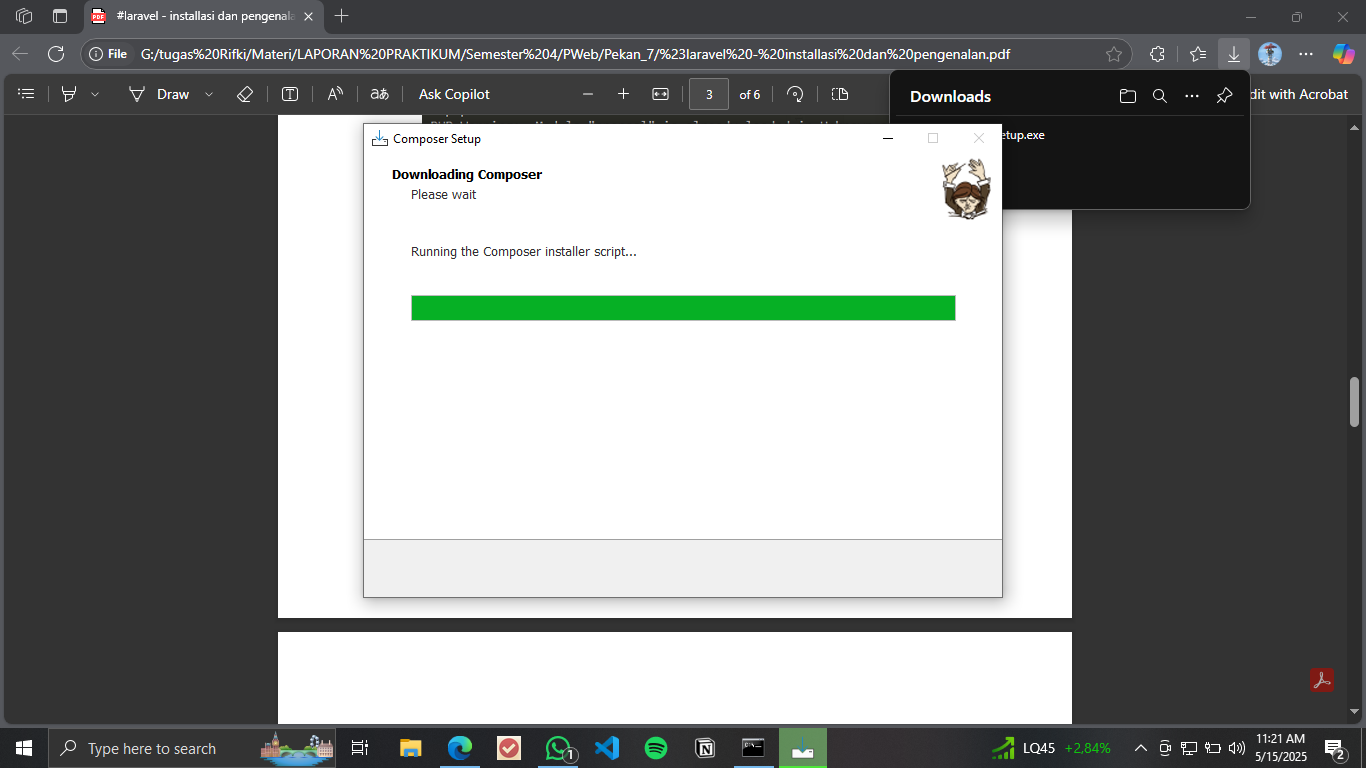Toggle favorite star for this page
1366x768 pixels.
click(1114, 54)
